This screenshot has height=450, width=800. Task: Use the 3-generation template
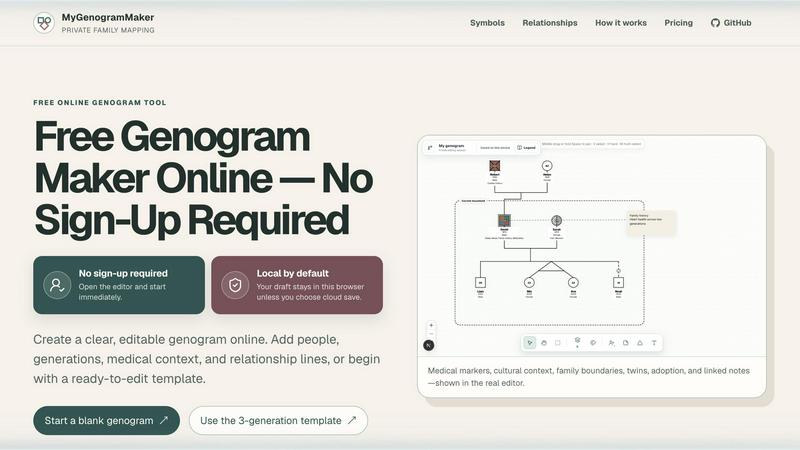click(x=278, y=420)
